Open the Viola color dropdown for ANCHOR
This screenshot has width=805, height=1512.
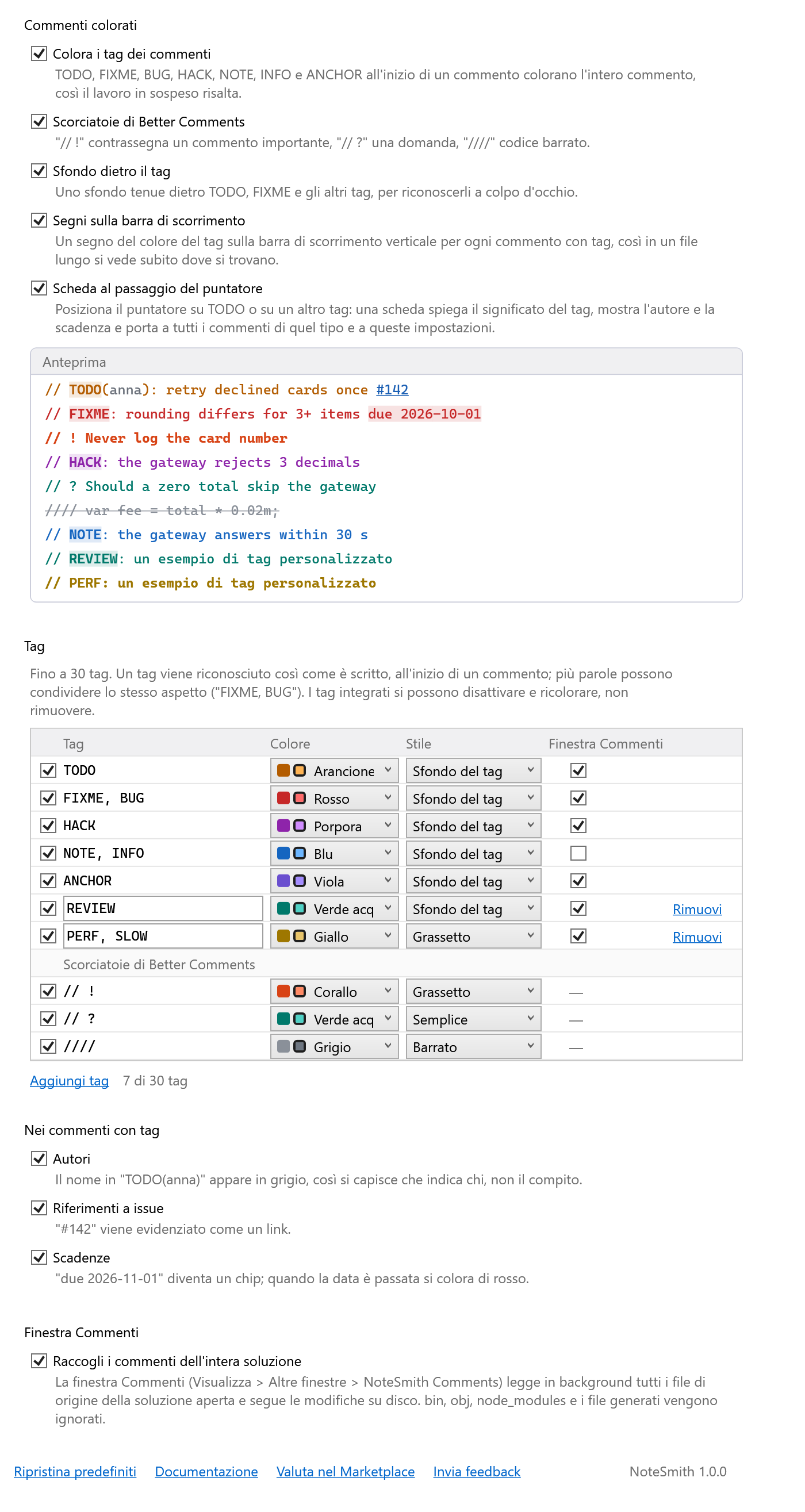tap(334, 881)
